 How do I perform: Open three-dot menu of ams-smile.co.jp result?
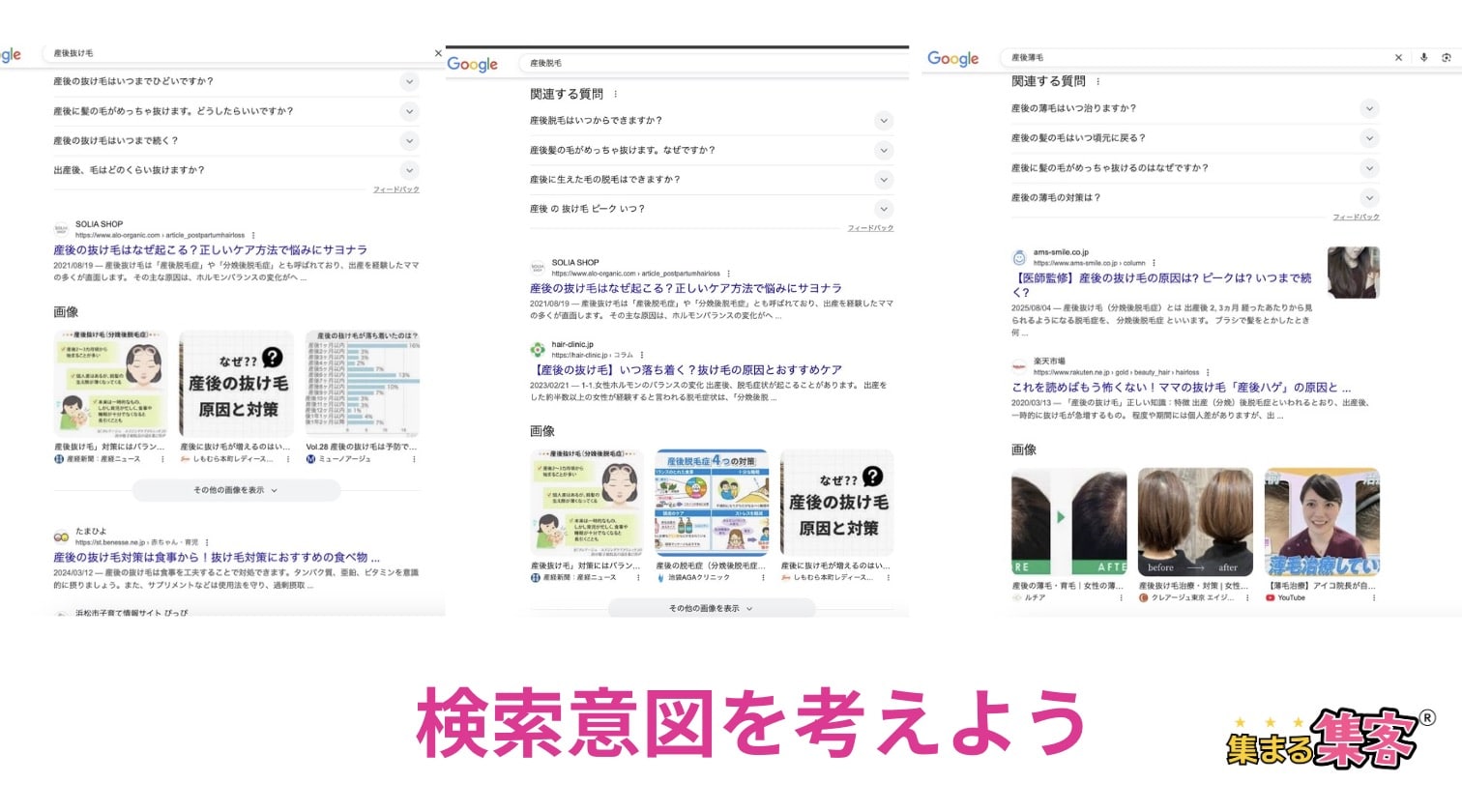tap(1154, 263)
